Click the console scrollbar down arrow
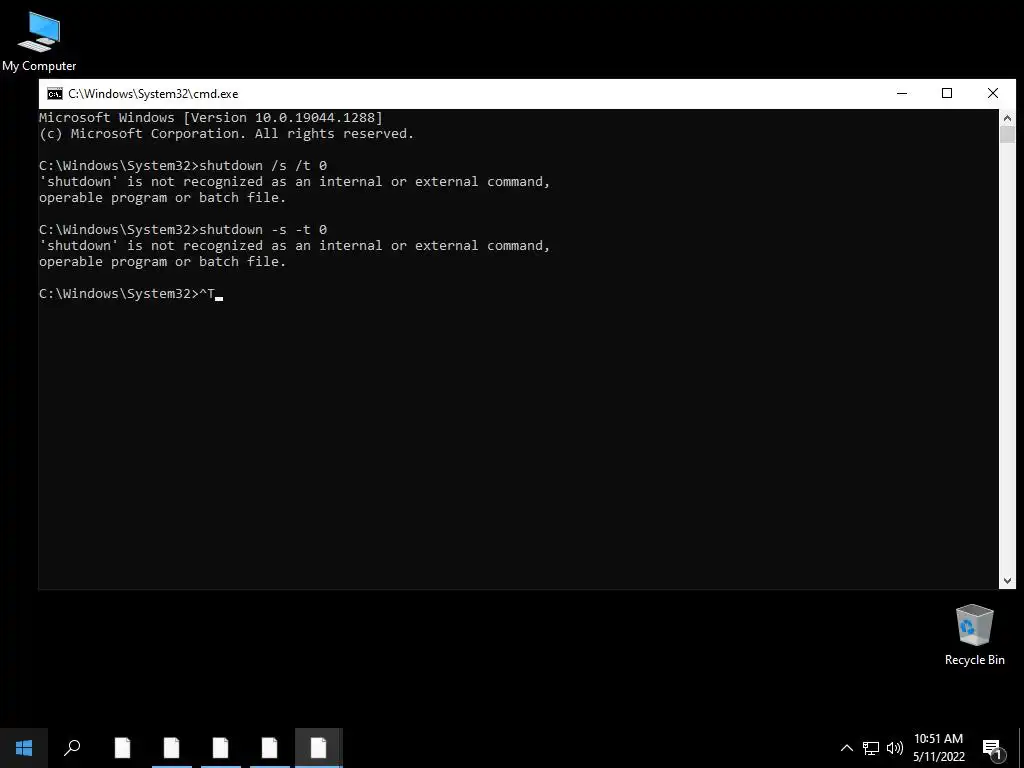The height and width of the screenshot is (768, 1024). tap(1007, 581)
